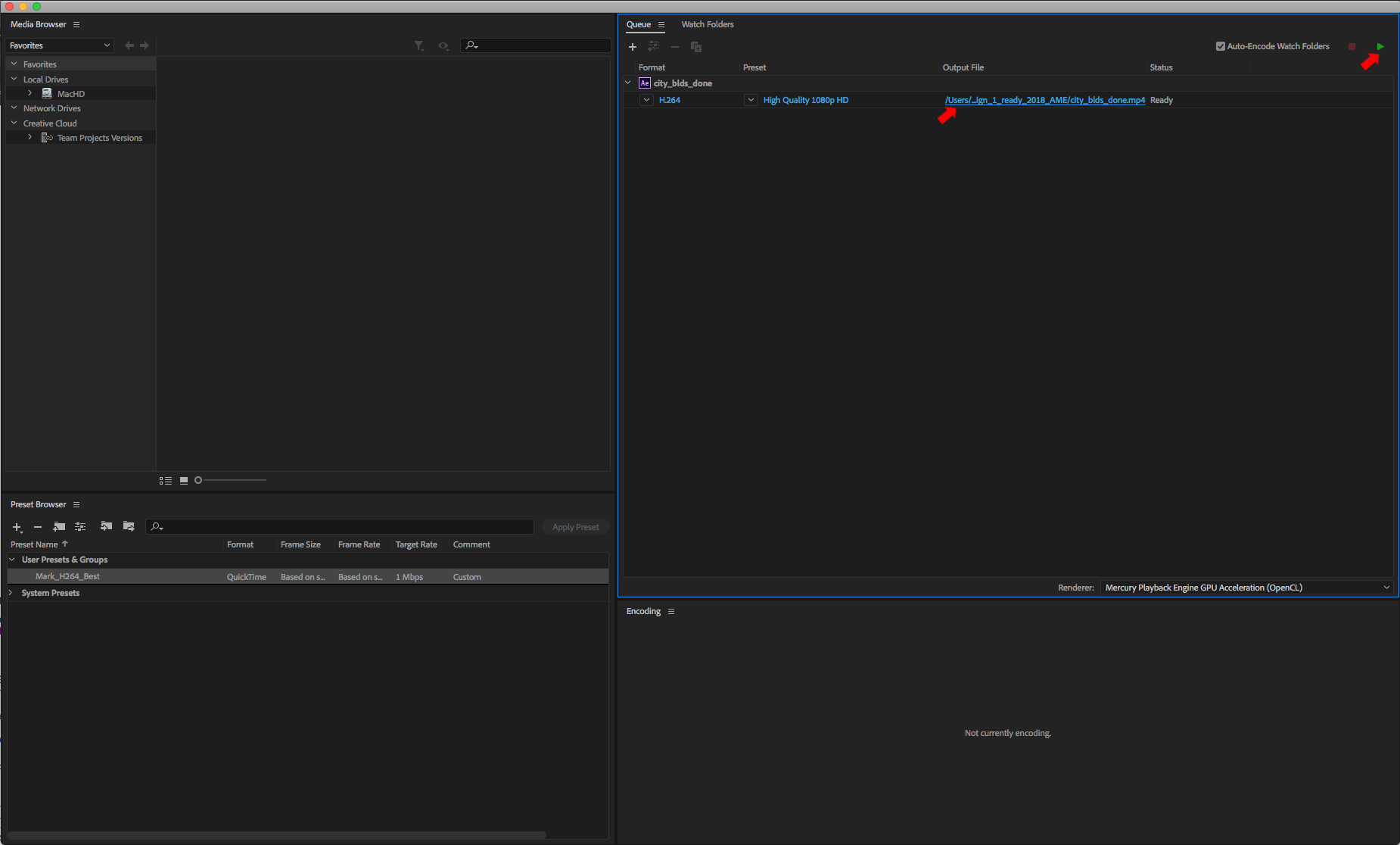Switch to the Queue tab
The width and height of the screenshot is (1400, 845).
[x=639, y=25]
